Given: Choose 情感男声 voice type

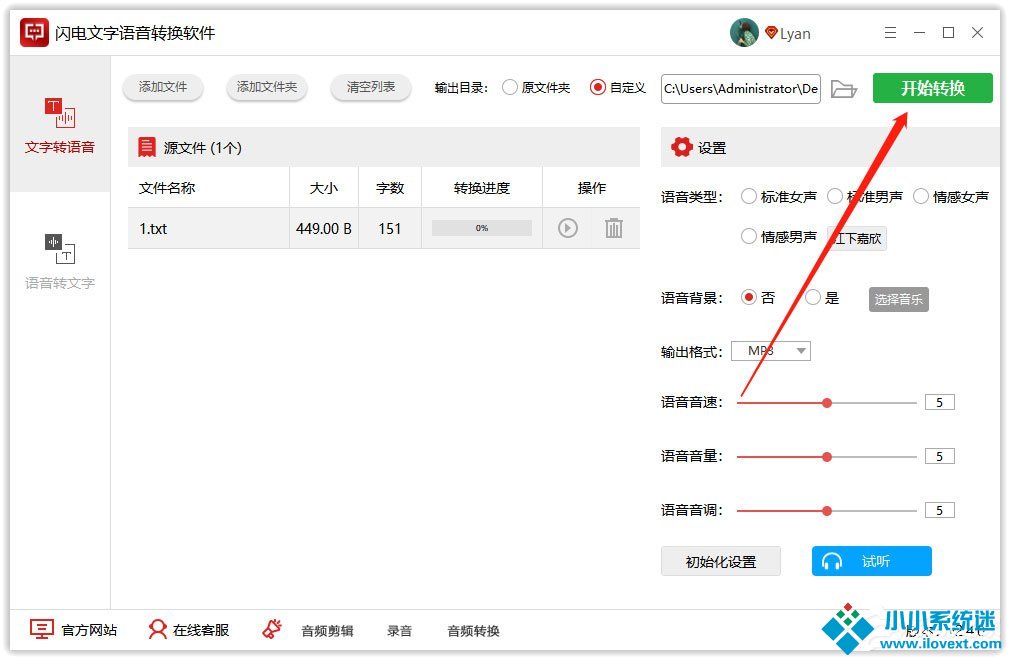Looking at the screenshot, I should click(x=779, y=238).
